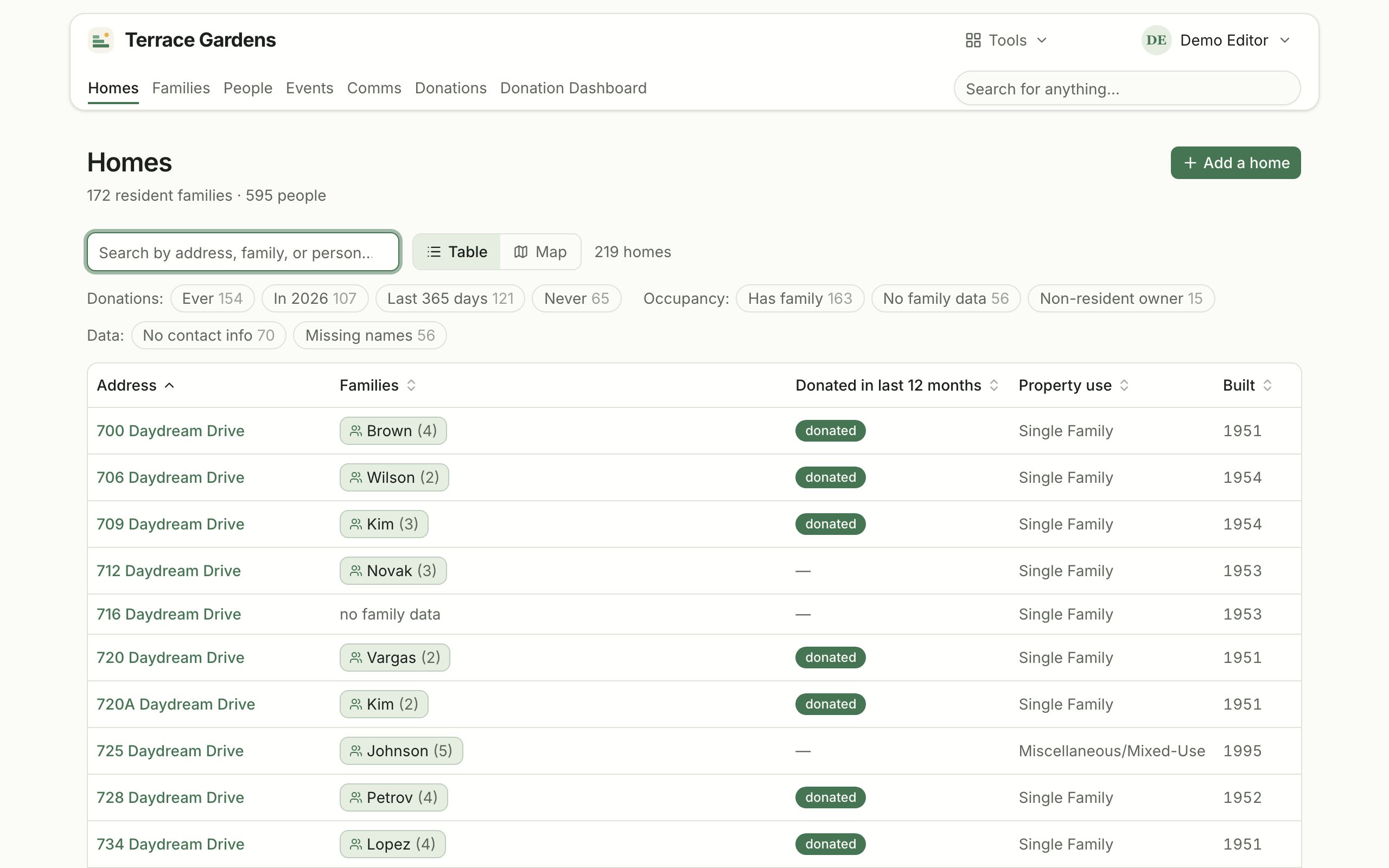
Task: Open the Comms tab
Action: coord(374,88)
